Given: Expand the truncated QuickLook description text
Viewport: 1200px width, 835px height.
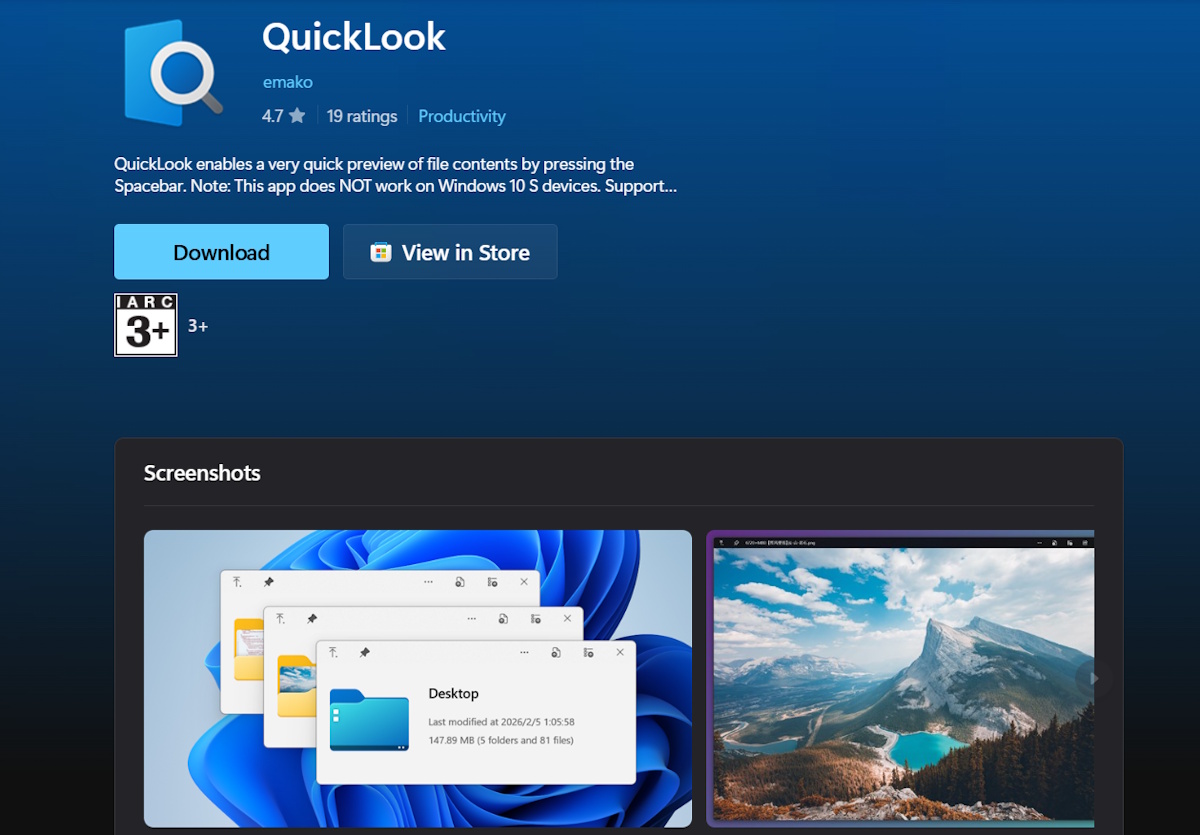Looking at the screenshot, I should 396,175.
